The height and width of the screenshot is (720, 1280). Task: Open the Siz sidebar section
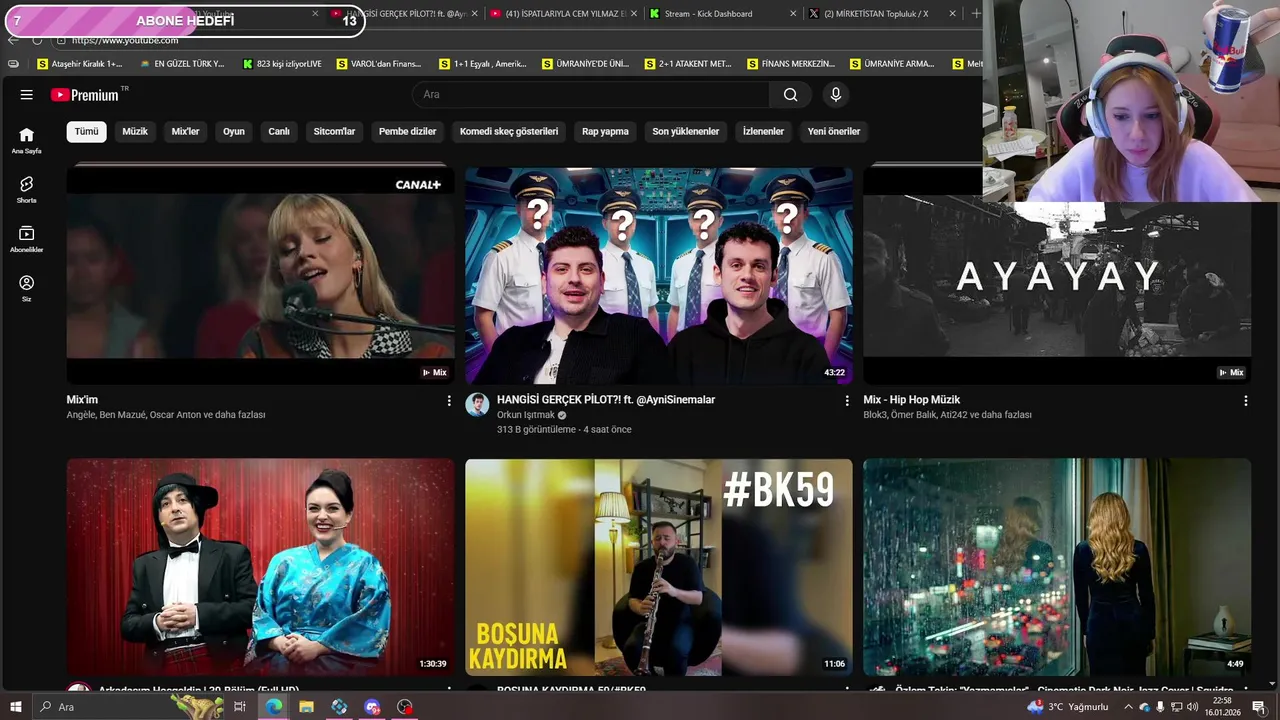(x=26, y=288)
